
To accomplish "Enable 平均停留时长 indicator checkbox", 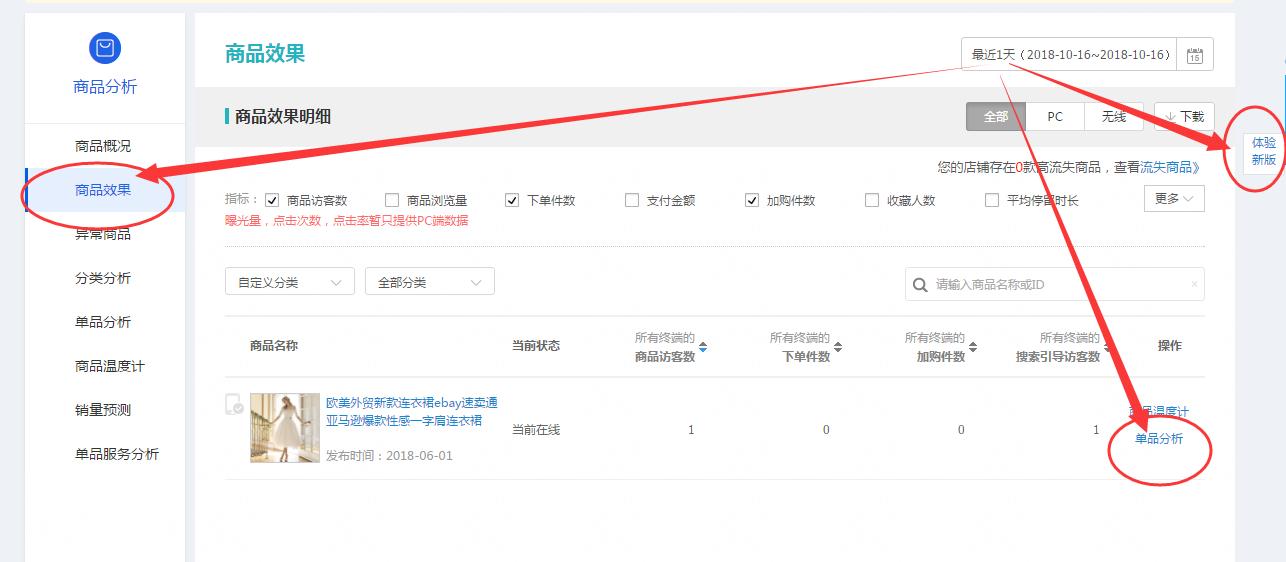I will (x=992, y=200).
